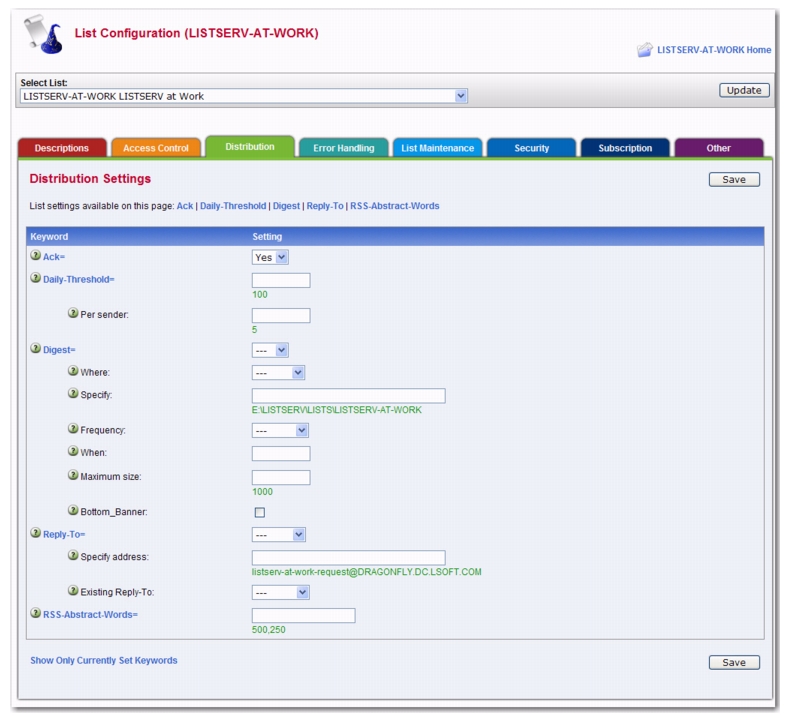Image resolution: width=787 pixels, height=720 pixels.
Task: Open help icon next to Frequency
Action: point(73,428)
